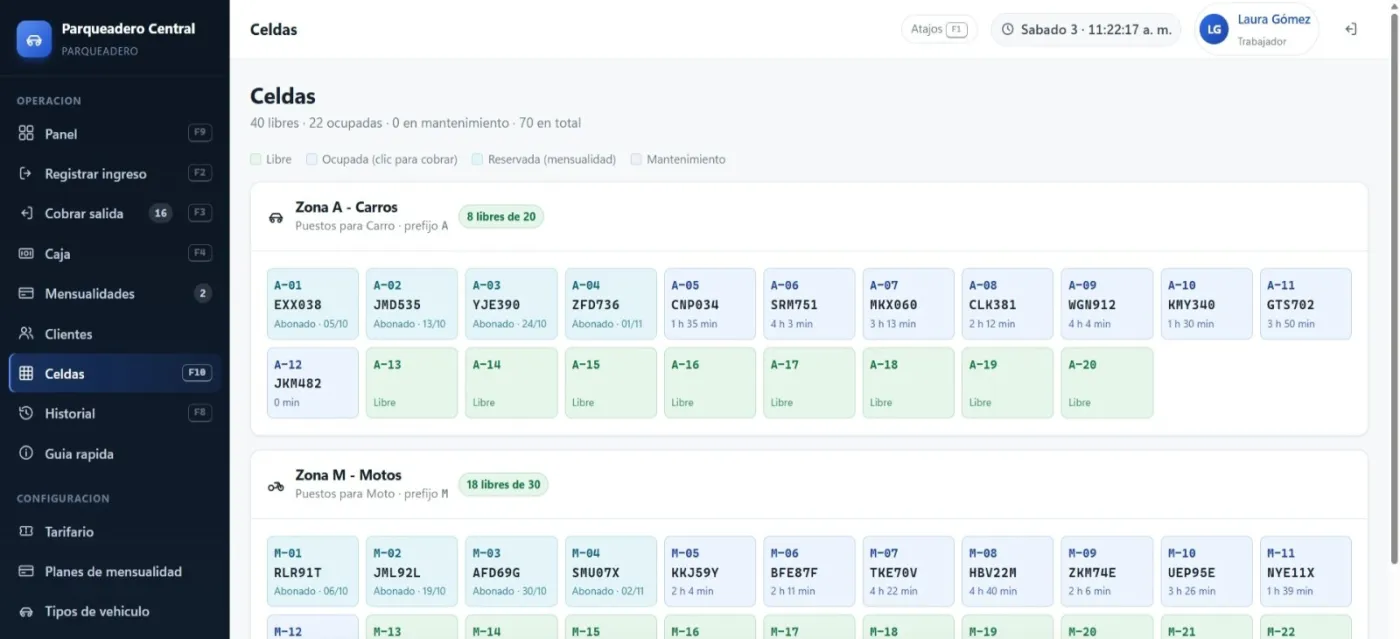Viewport: 1400px width, 639px height.
Task: Open reserved moto cell M-04 SMU07X
Action: coord(611,572)
